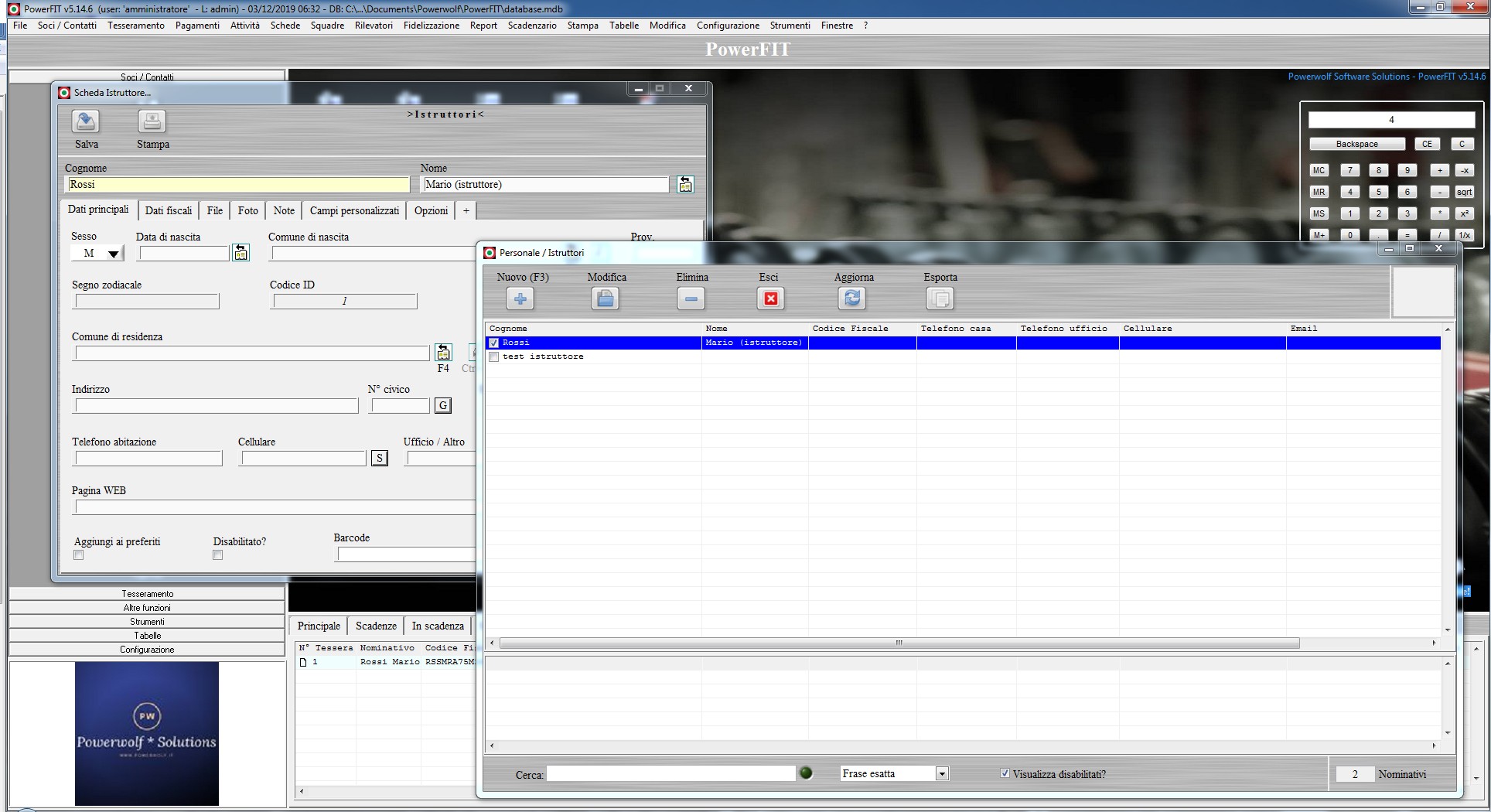The image size is (1491, 812).
Task: Click calculator digit 9 key
Action: pyautogui.click(x=1407, y=170)
